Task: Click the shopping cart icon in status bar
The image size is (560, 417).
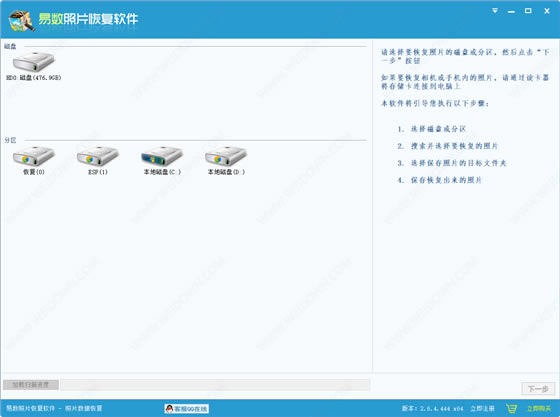Action: (x=511, y=408)
